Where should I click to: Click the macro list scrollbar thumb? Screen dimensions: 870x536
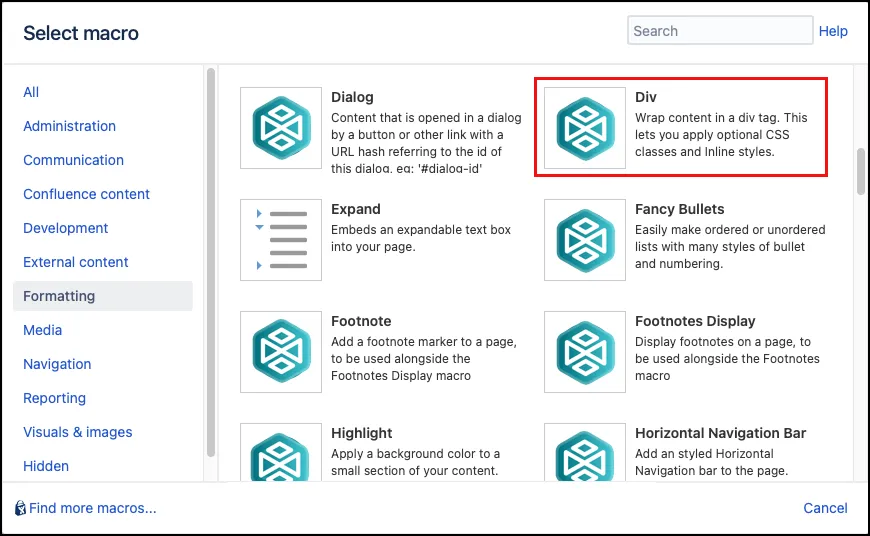click(x=861, y=171)
